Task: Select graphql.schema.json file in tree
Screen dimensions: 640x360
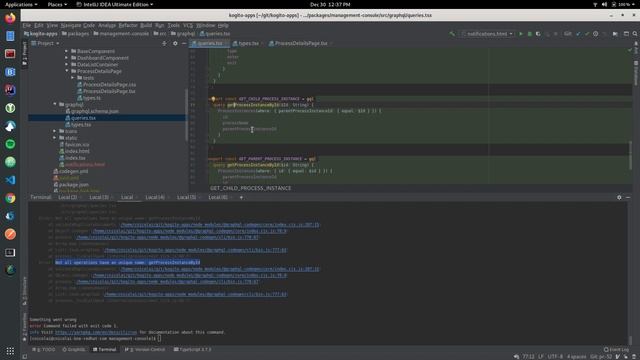Action: coord(92,111)
